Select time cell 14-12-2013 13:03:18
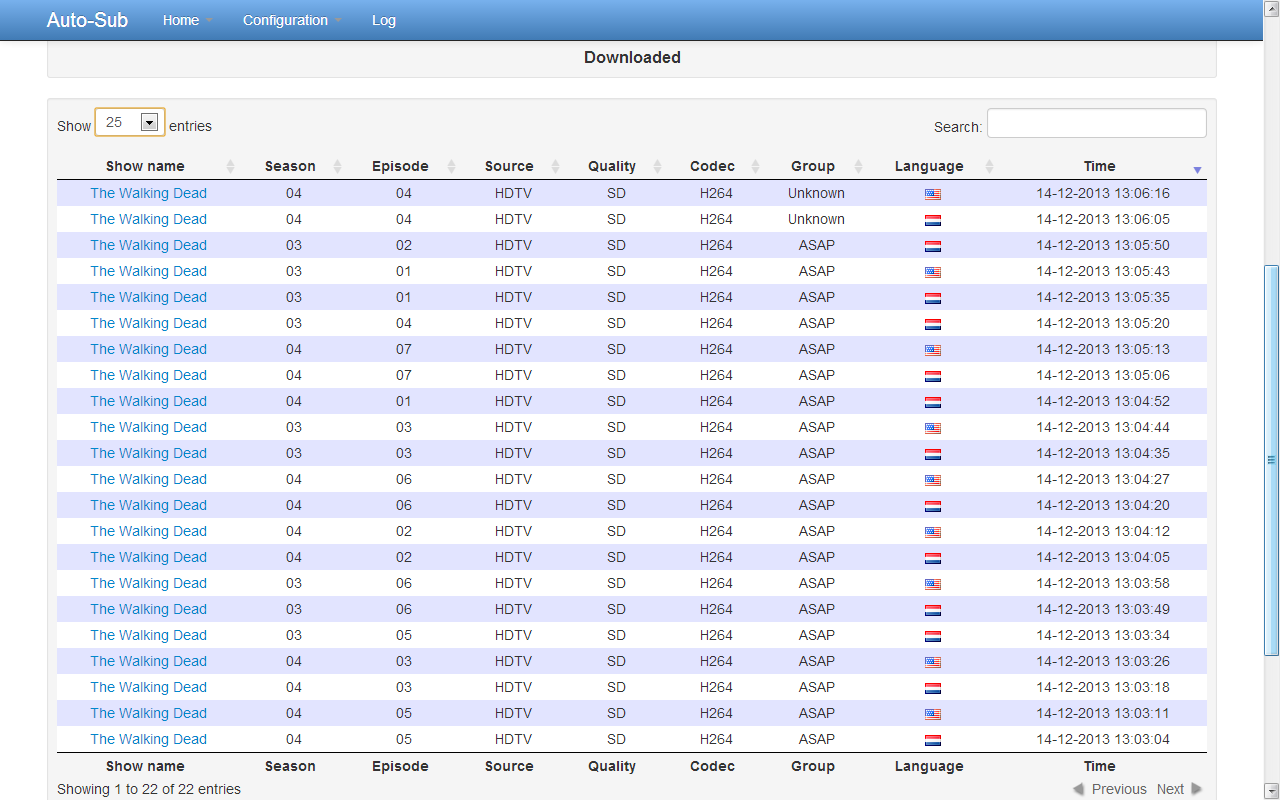Viewport: 1280px width, 800px height. tap(1103, 687)
